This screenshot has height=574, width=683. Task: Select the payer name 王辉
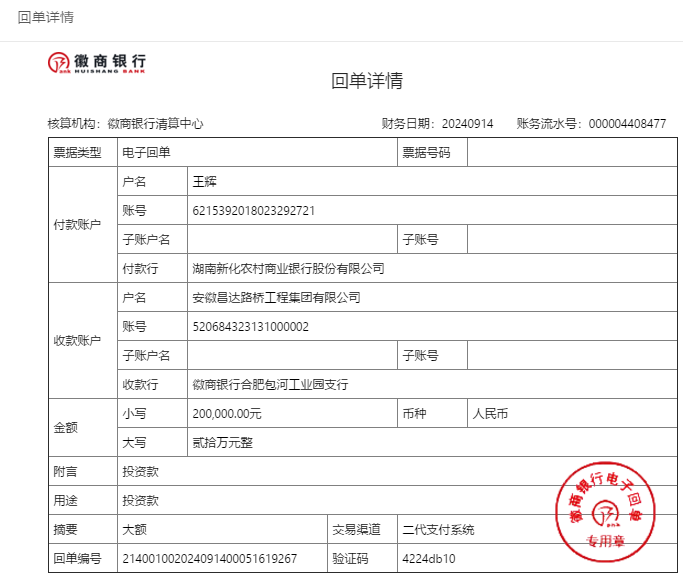(x=204, y=182)
